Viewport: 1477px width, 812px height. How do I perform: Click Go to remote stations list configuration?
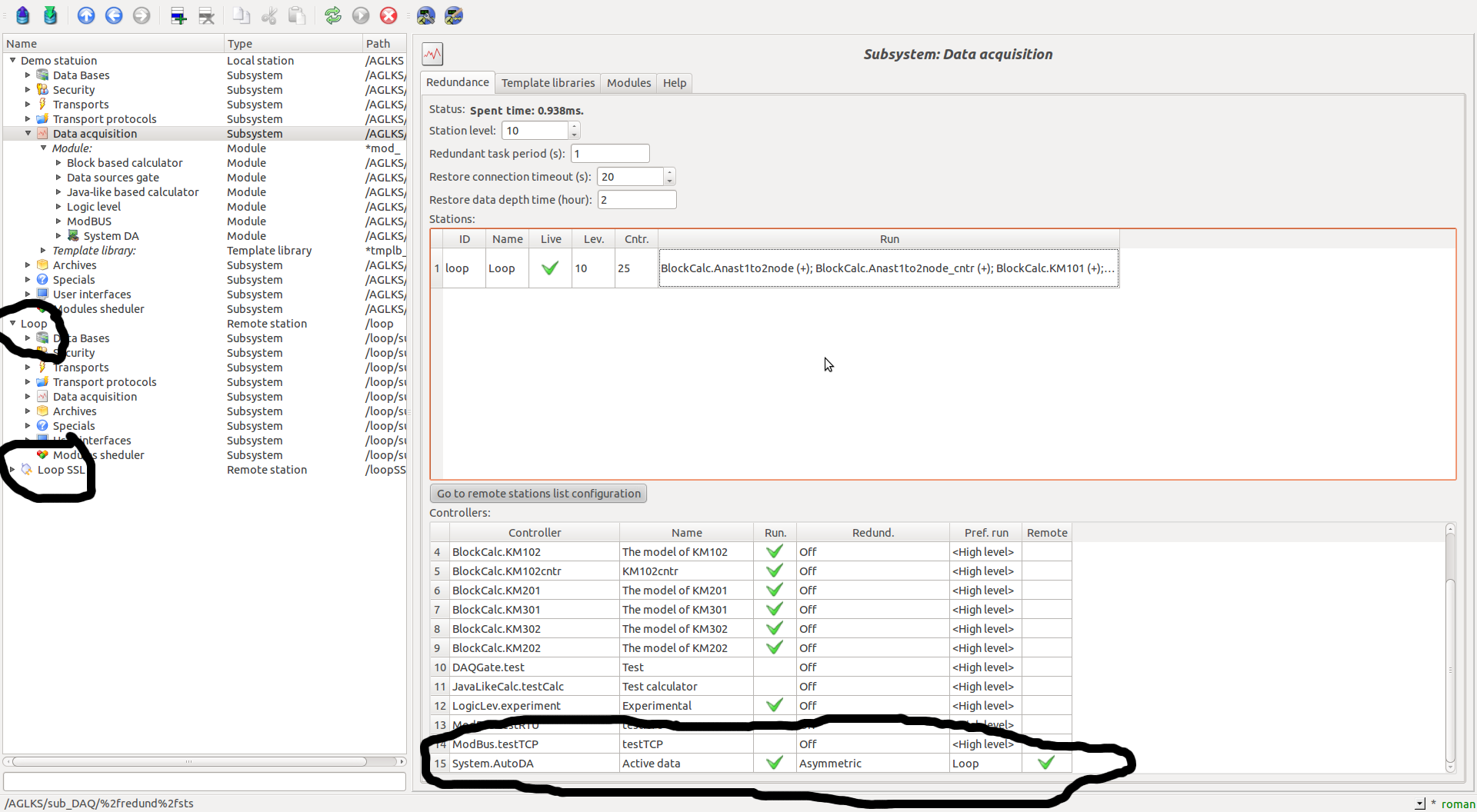[538, 494]
